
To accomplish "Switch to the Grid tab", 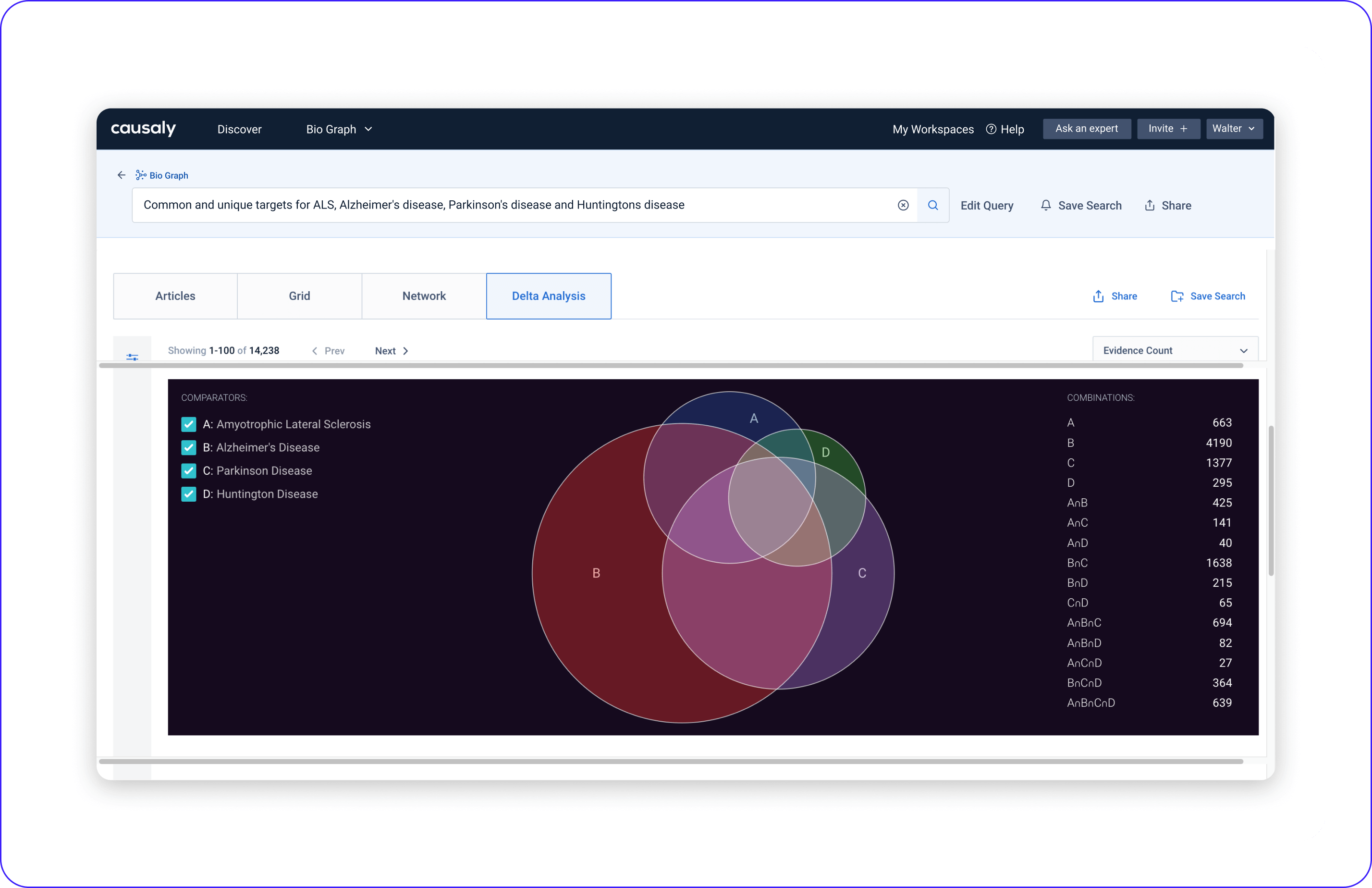I will [x=299, y=296].
